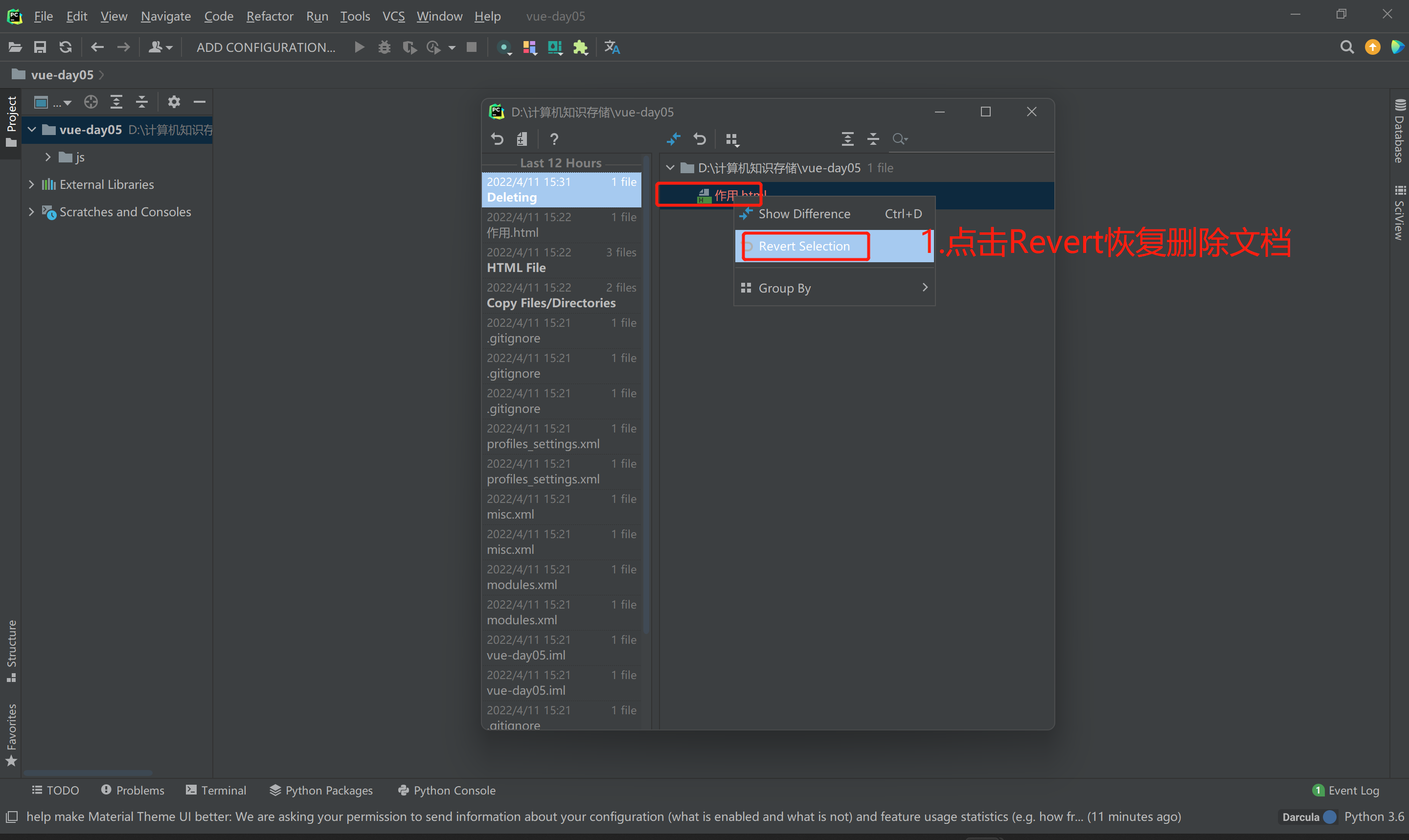Open the Terminal tool window
This screenshot has height=840, width=1409.
216,790
